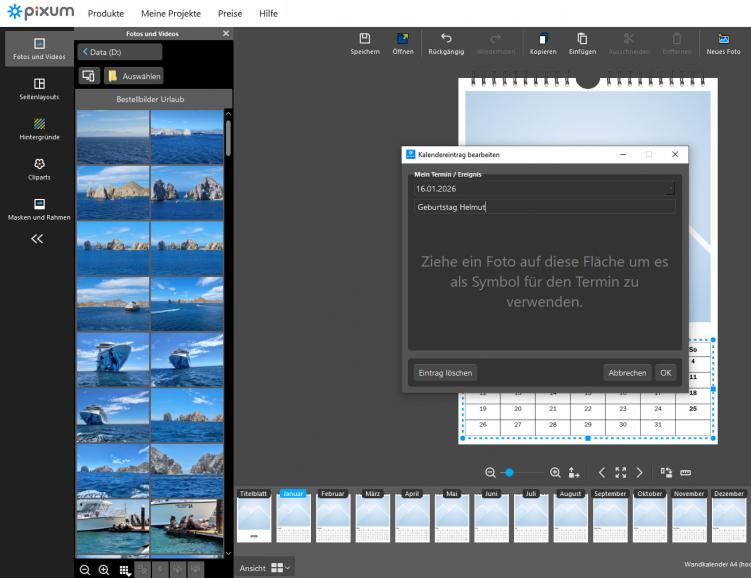Viewport: 751px width, 578px height.
Task: Zoom in on photo thumbnails with the magnifier plus
Action: 104,569
